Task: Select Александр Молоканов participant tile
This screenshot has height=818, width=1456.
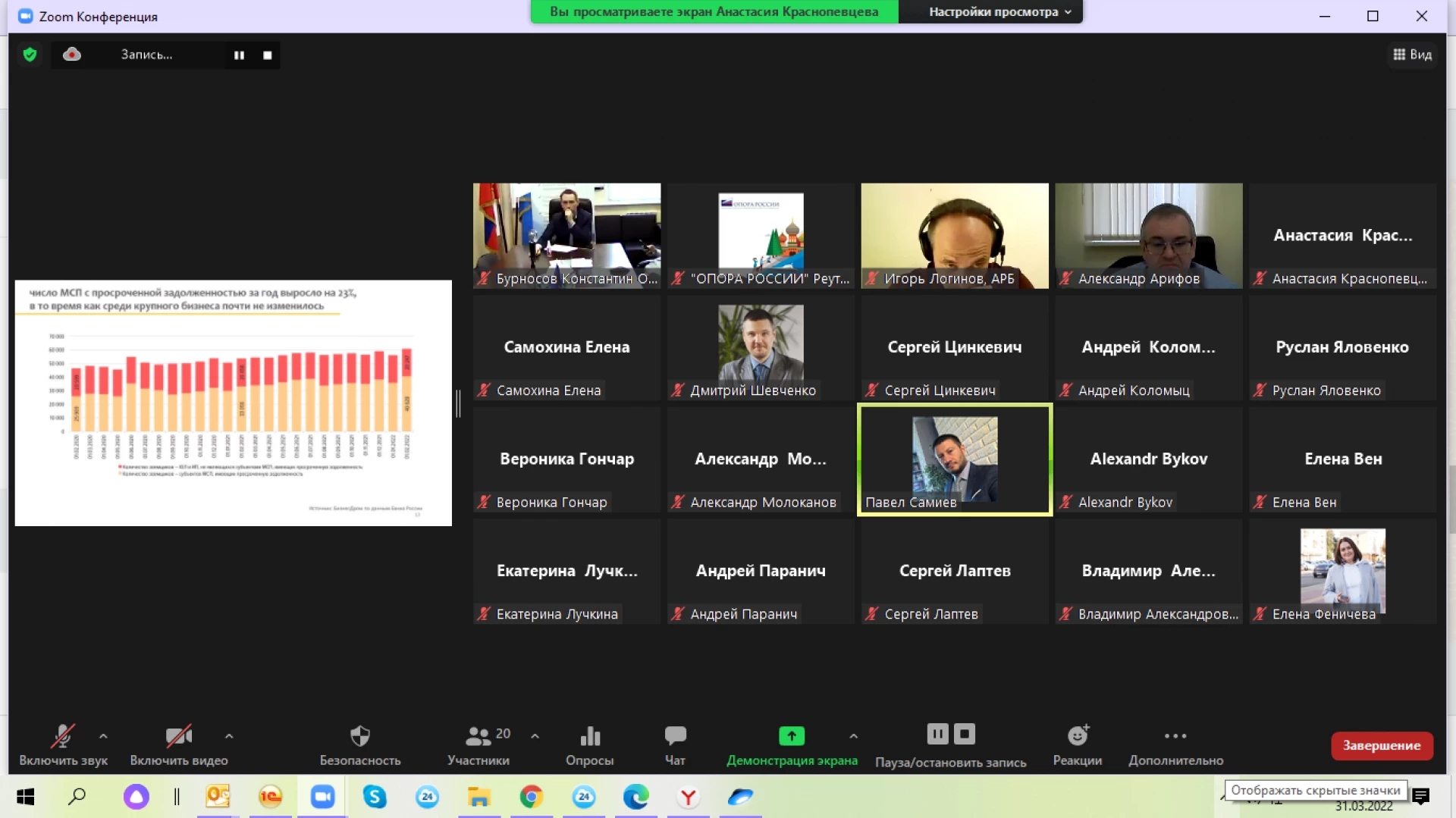Action: [x=761, y=459]
